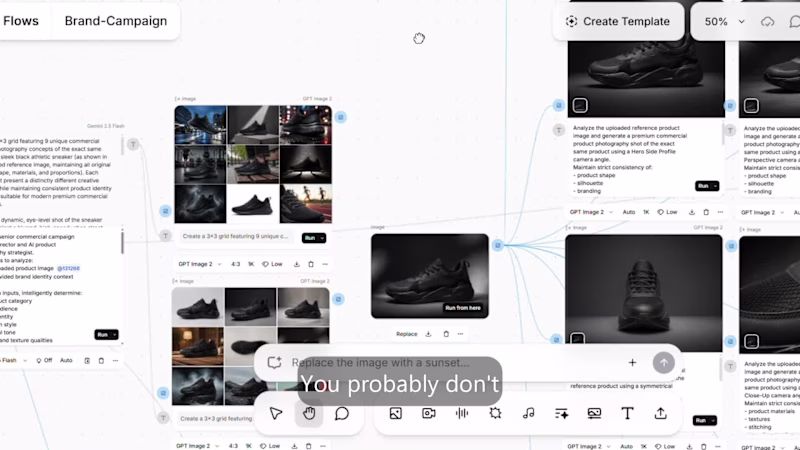Click the @131266 image reference tag
Viewport: 800px width, 450px height.
click(x=68, y=268)
